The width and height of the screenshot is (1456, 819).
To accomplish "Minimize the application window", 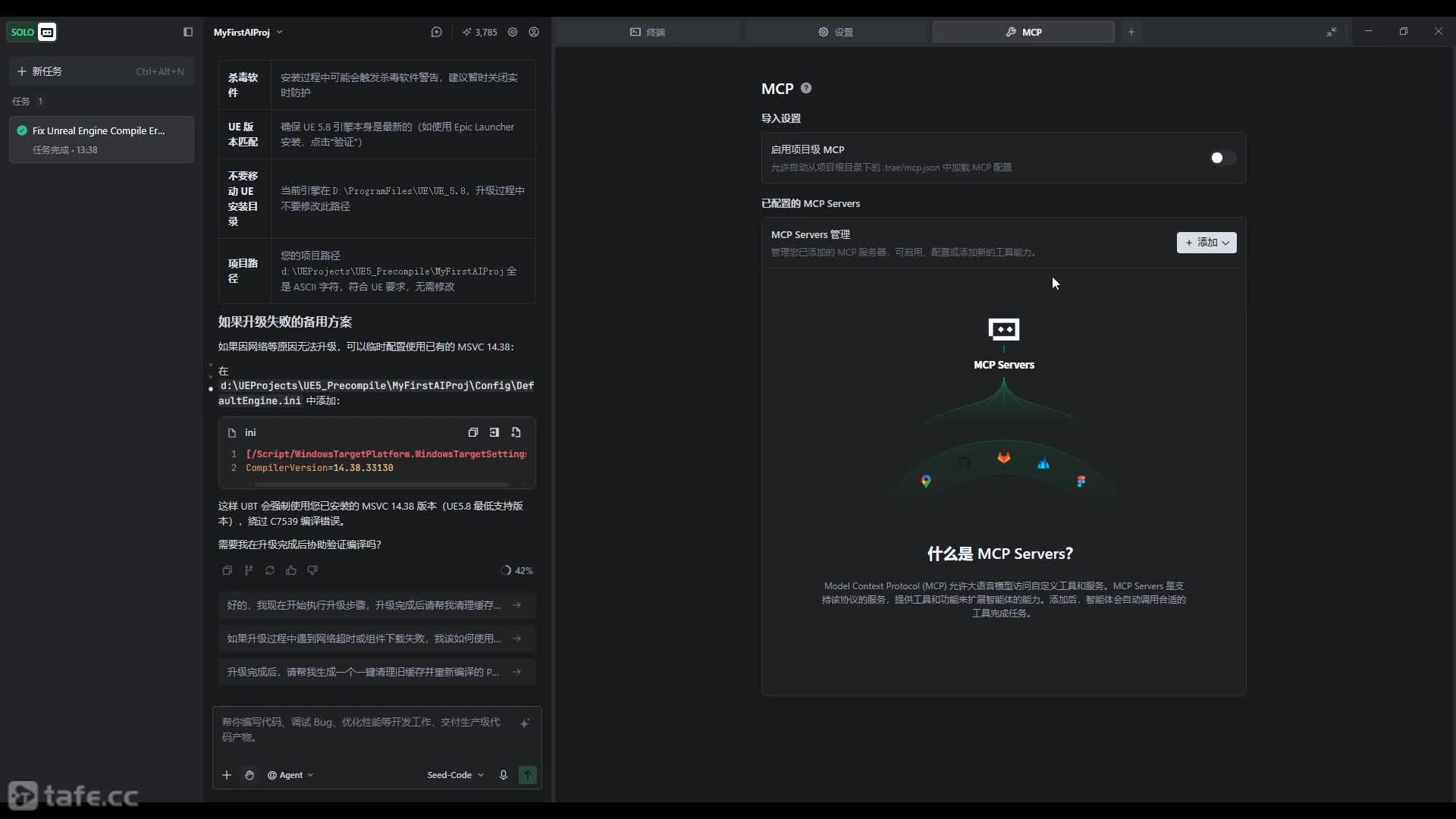I will [1369, 31].
